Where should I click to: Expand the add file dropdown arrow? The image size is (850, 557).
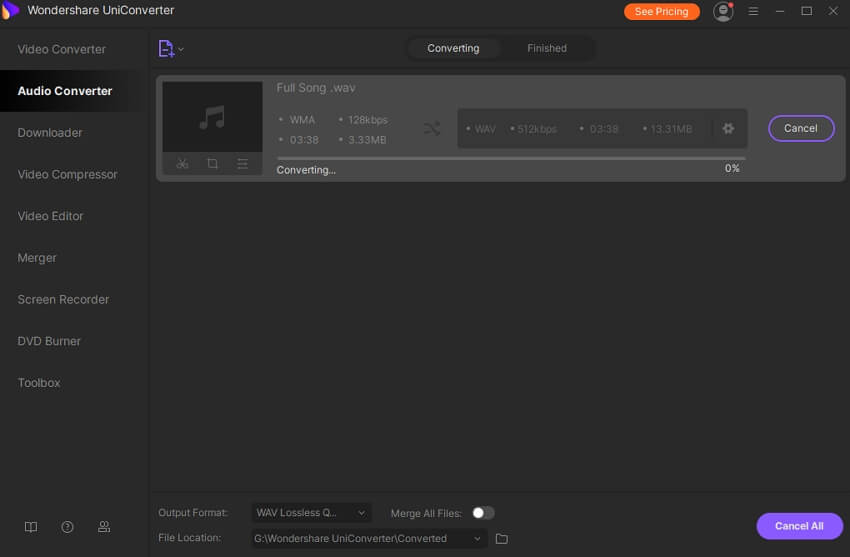[181, 49]
